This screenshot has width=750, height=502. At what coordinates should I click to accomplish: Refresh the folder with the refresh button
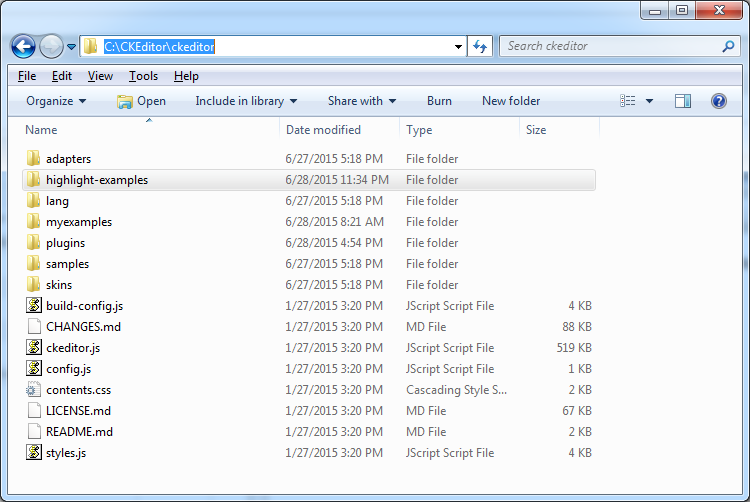coord(480,47)
